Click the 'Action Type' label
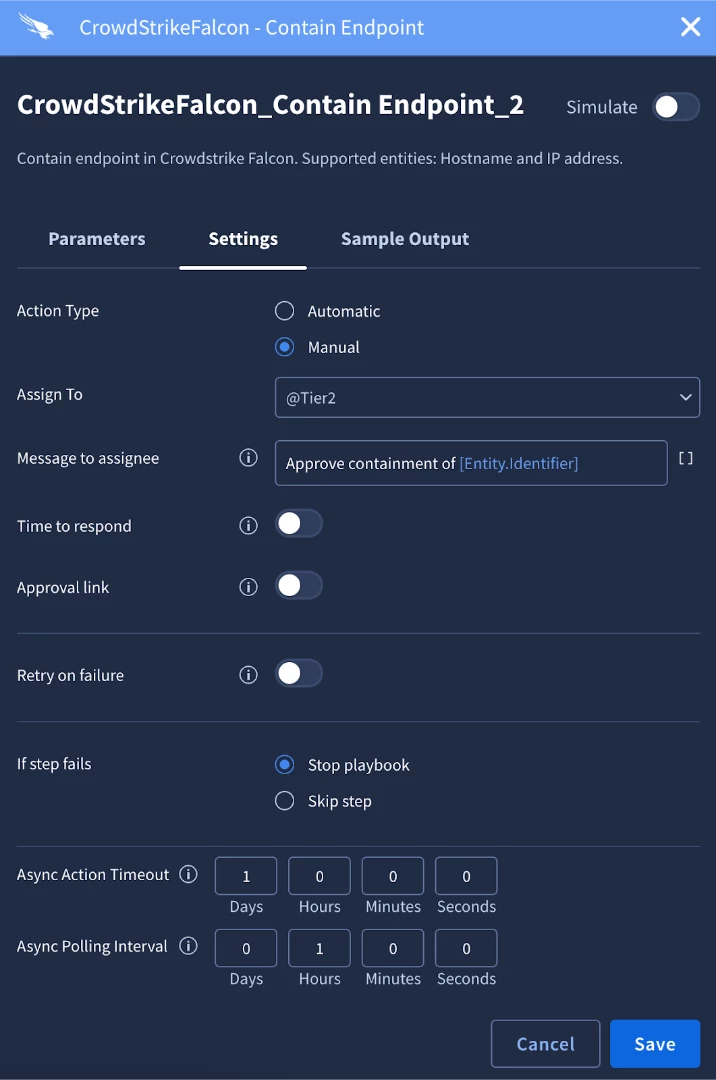 coord(58,311)
